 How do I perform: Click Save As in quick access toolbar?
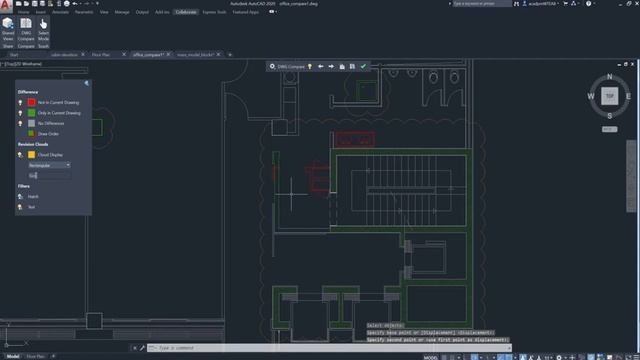(42, 4)
